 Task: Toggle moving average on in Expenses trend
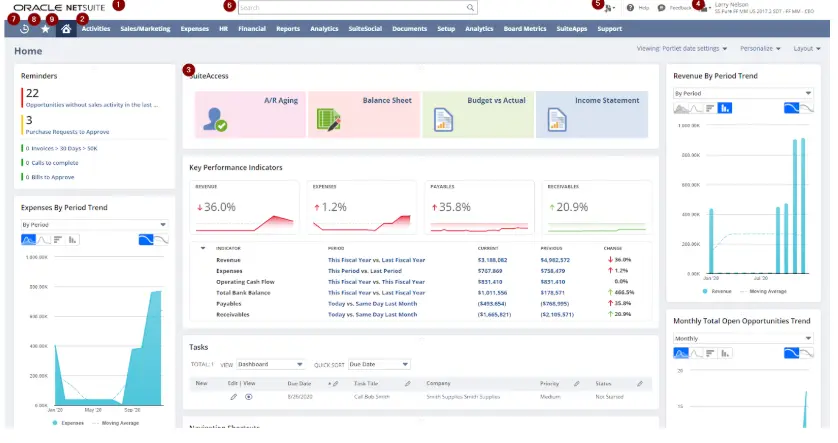[146, 239]
